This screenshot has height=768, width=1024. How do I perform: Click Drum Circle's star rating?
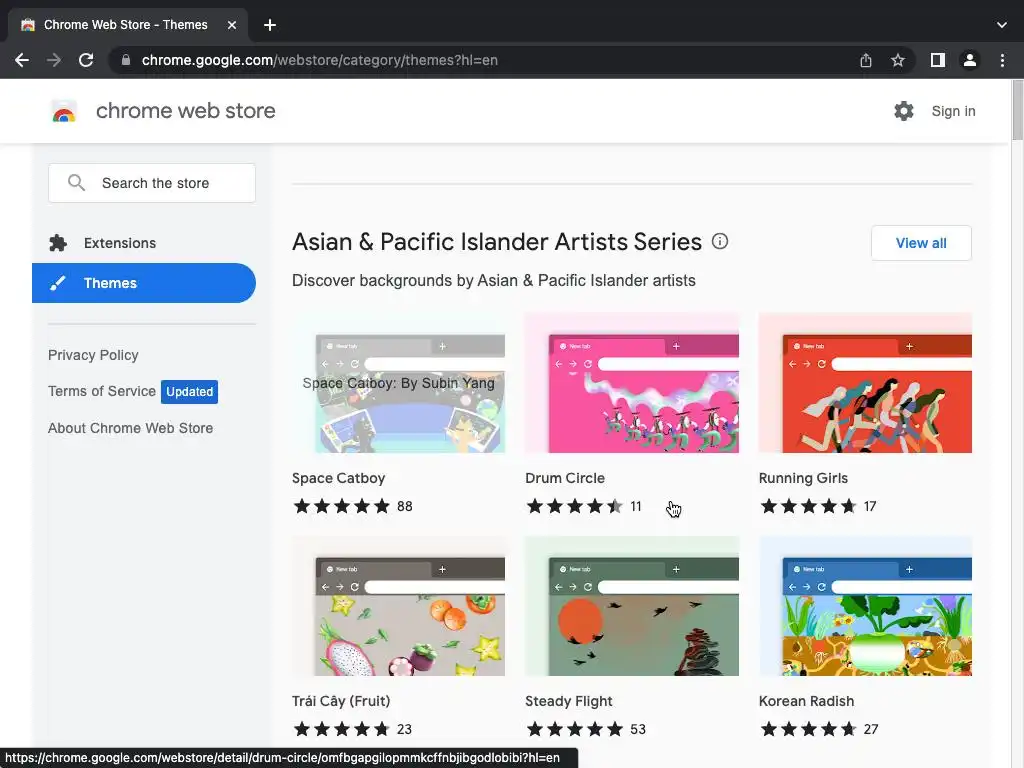[x=575, y=506]
